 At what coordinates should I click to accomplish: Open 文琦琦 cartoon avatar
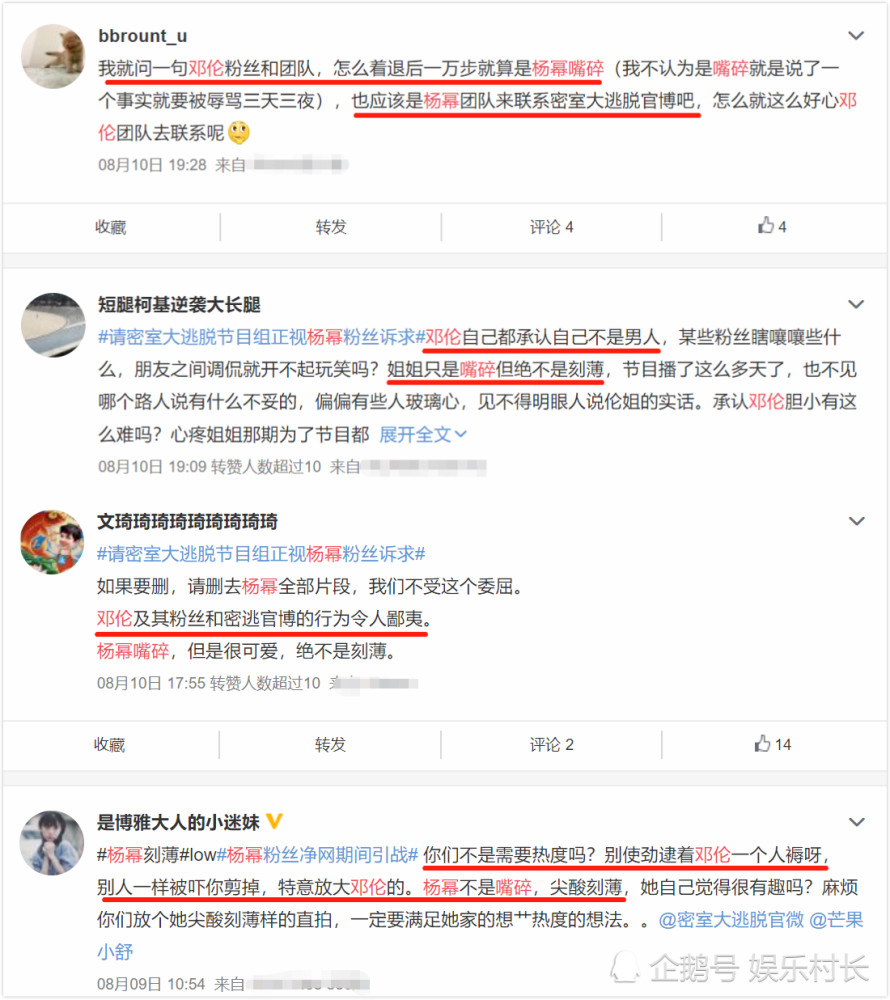point(52,541)
